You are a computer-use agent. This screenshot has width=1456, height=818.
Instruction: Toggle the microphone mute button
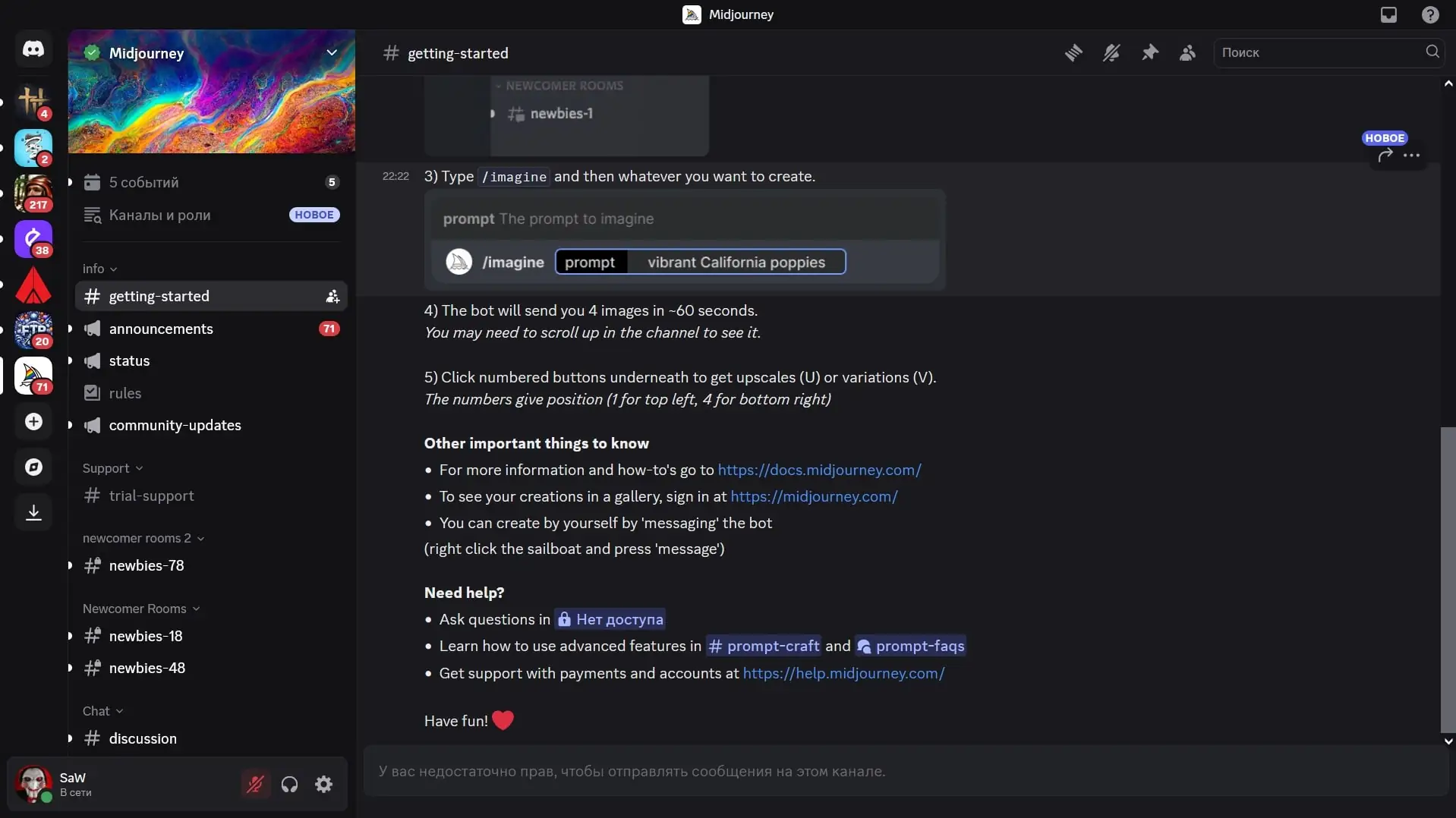[x=255, y=784]
